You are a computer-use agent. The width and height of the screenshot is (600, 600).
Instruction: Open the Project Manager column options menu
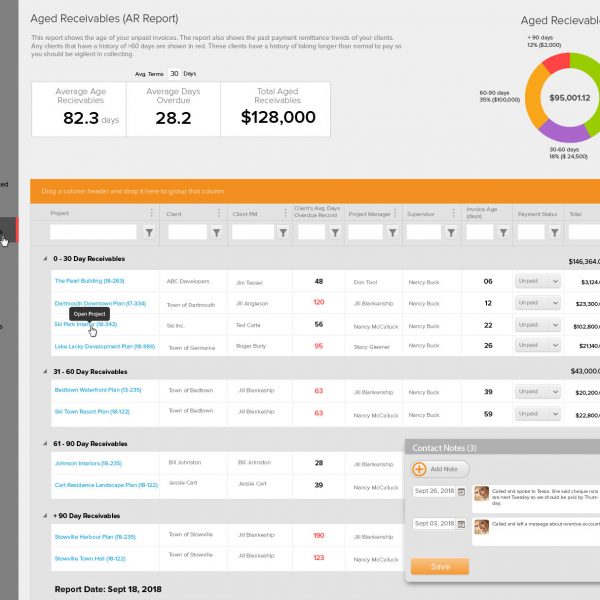tap(395, 213)
